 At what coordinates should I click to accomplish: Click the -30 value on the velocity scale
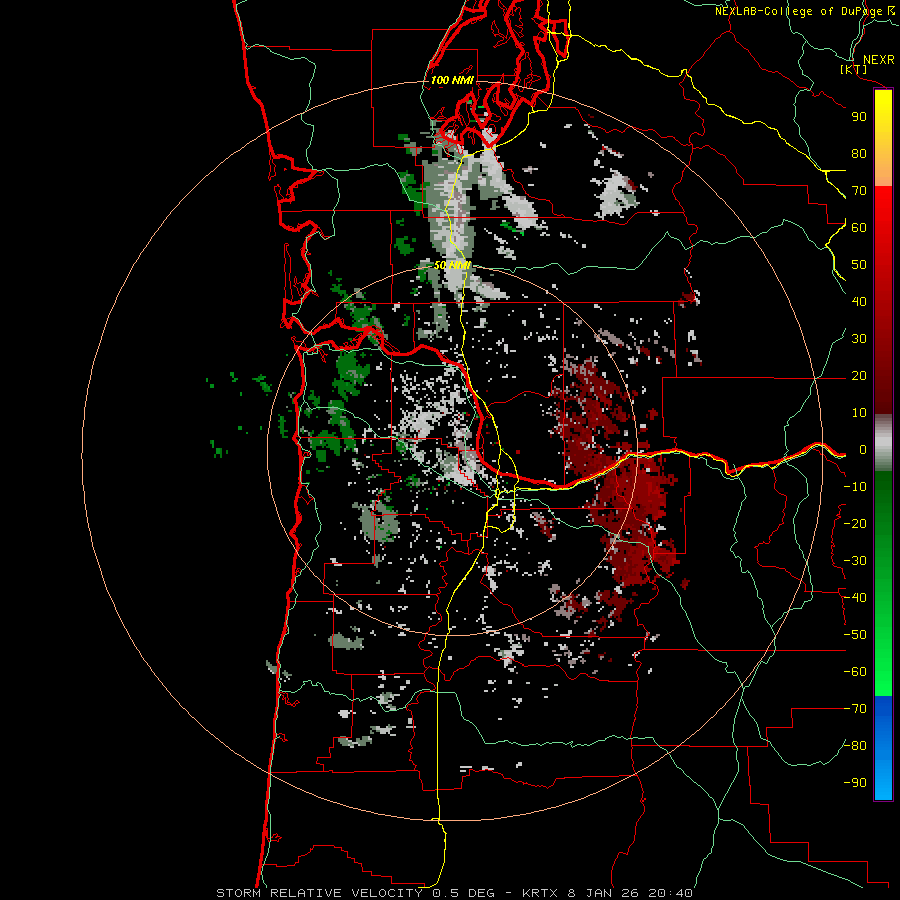[x=855, y=561]
